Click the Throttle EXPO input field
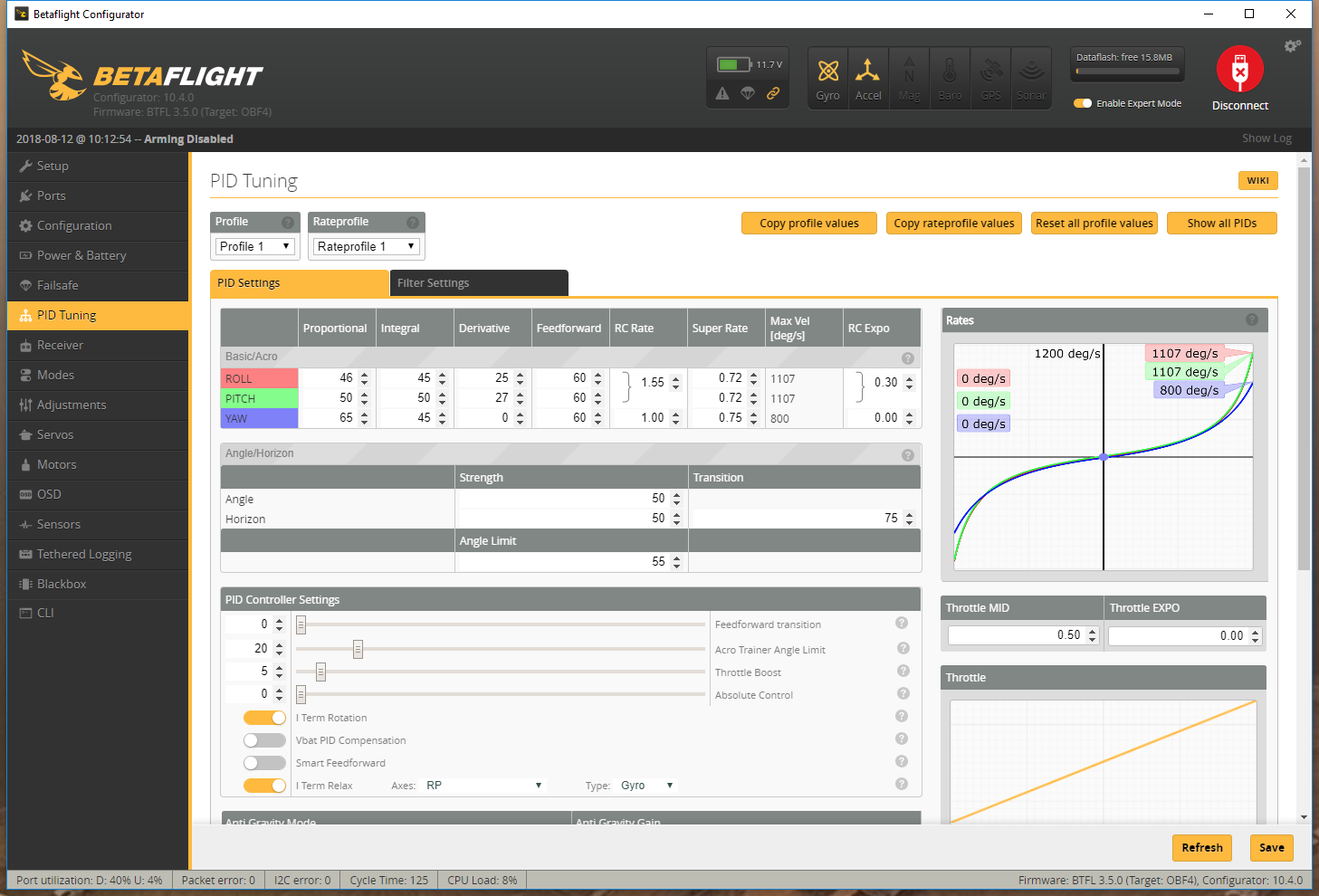1319x896 pixels. 1185,636
